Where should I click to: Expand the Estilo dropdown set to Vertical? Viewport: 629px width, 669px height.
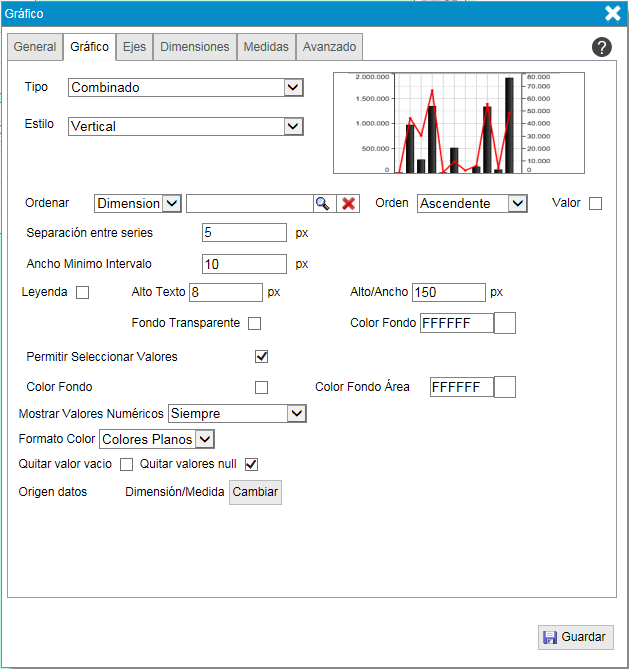[x=186, y=127]
